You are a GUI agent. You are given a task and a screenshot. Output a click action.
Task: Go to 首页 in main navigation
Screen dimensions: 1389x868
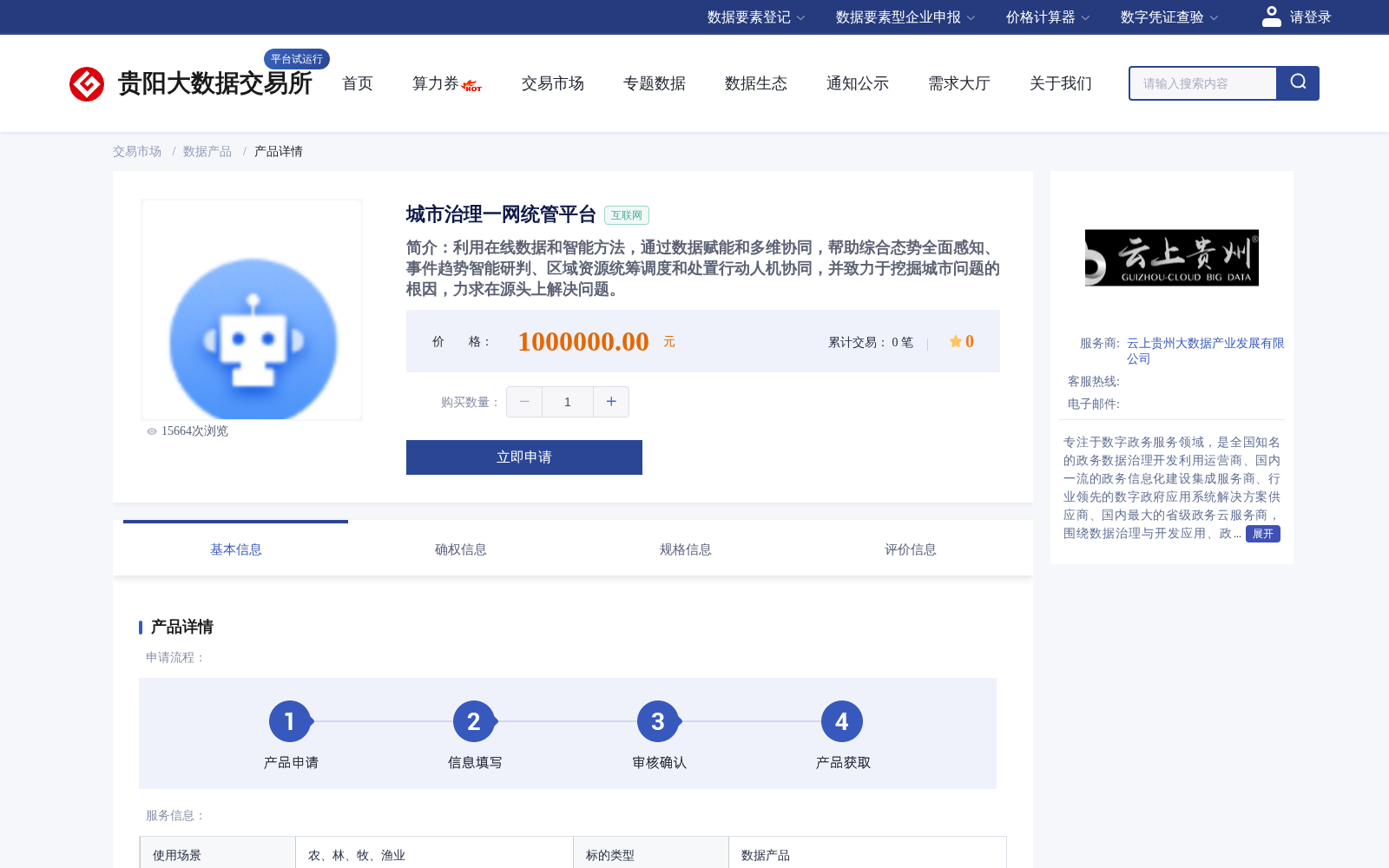pos(358,83)
